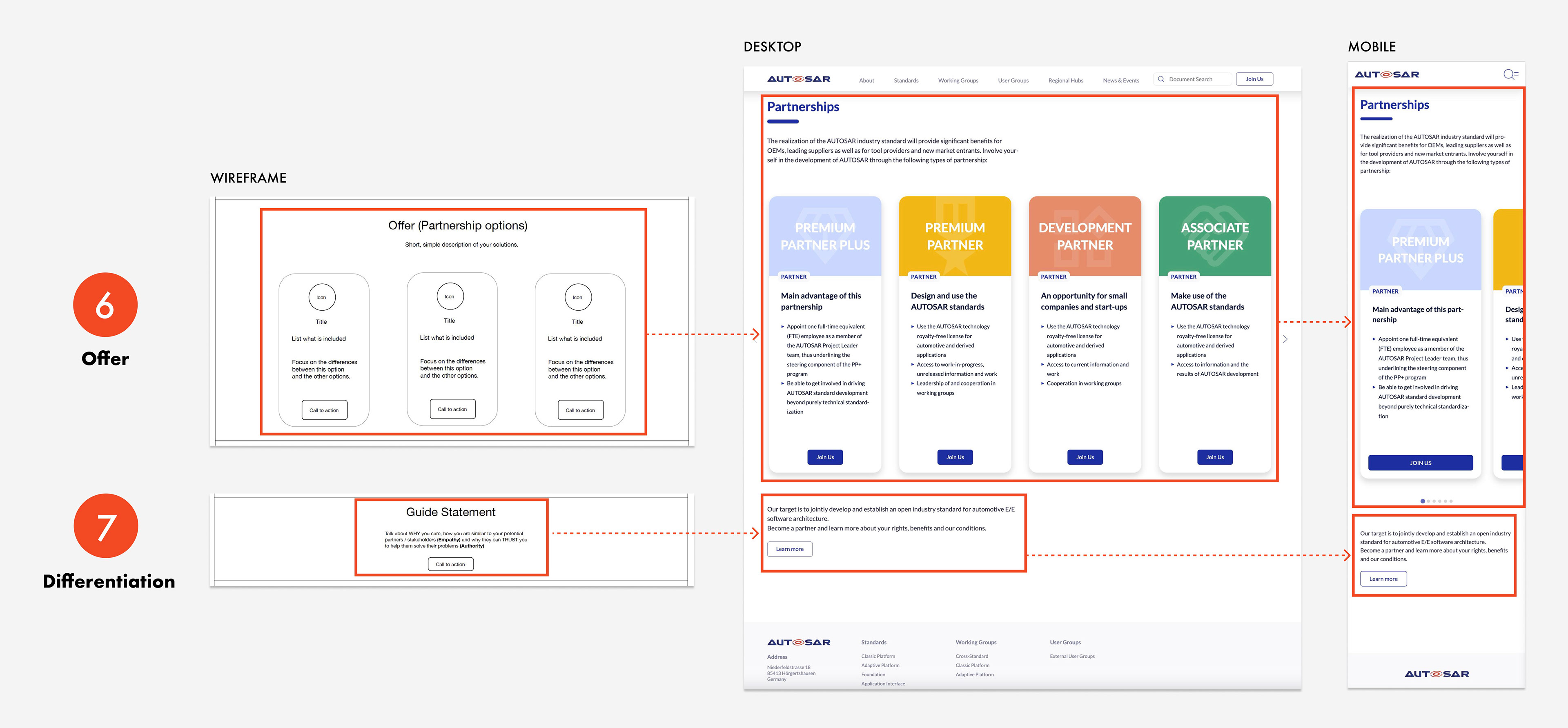This screenshot has height=728, width=1568.
Task: Open Adaptive Platform under footer Standards
Action: 880,665
